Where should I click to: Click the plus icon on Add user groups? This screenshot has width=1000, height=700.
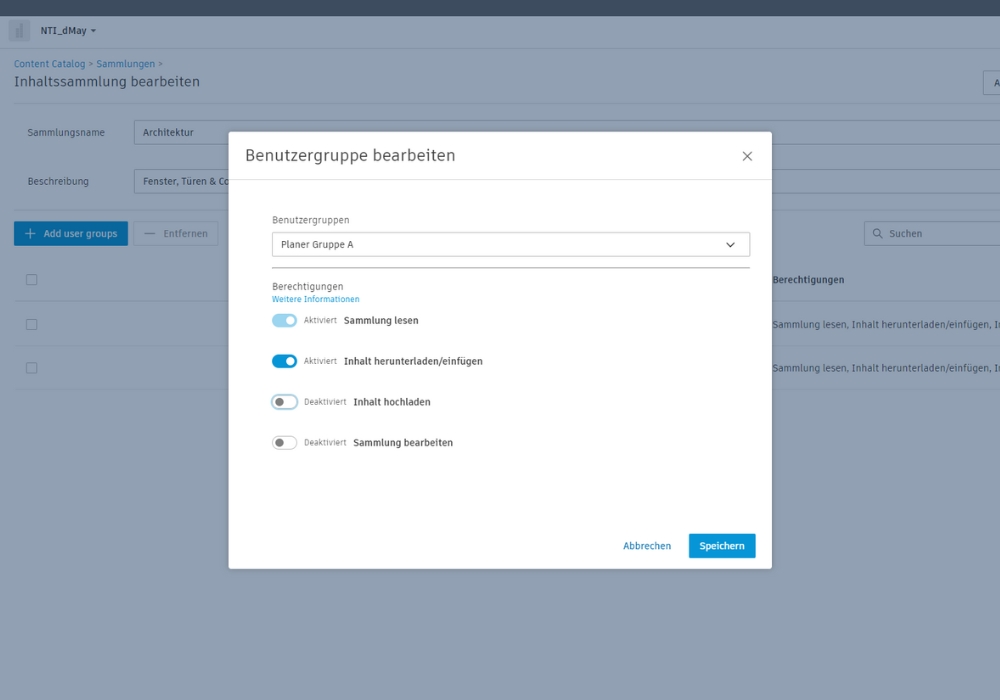30,234
